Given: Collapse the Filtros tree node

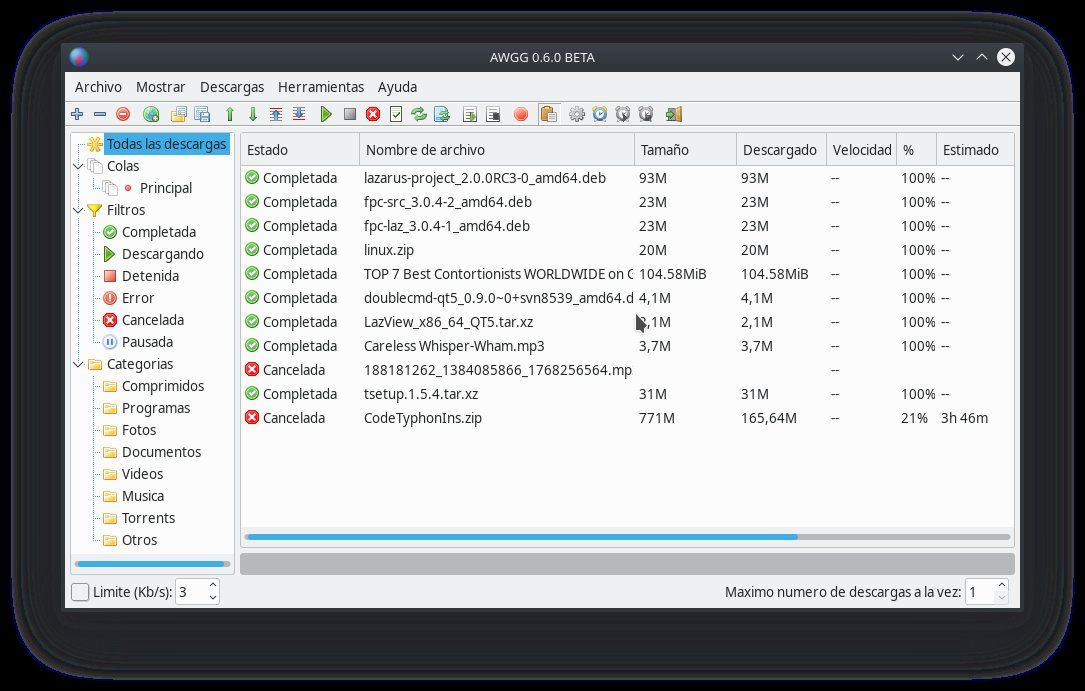Looking at the screenshot, I should click(x=78, y=210).
